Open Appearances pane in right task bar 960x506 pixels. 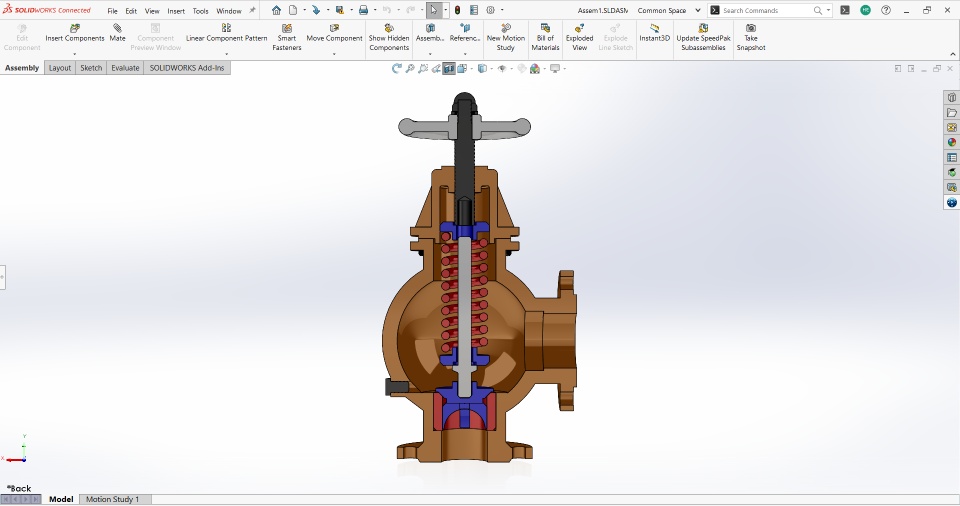[952, 142]
